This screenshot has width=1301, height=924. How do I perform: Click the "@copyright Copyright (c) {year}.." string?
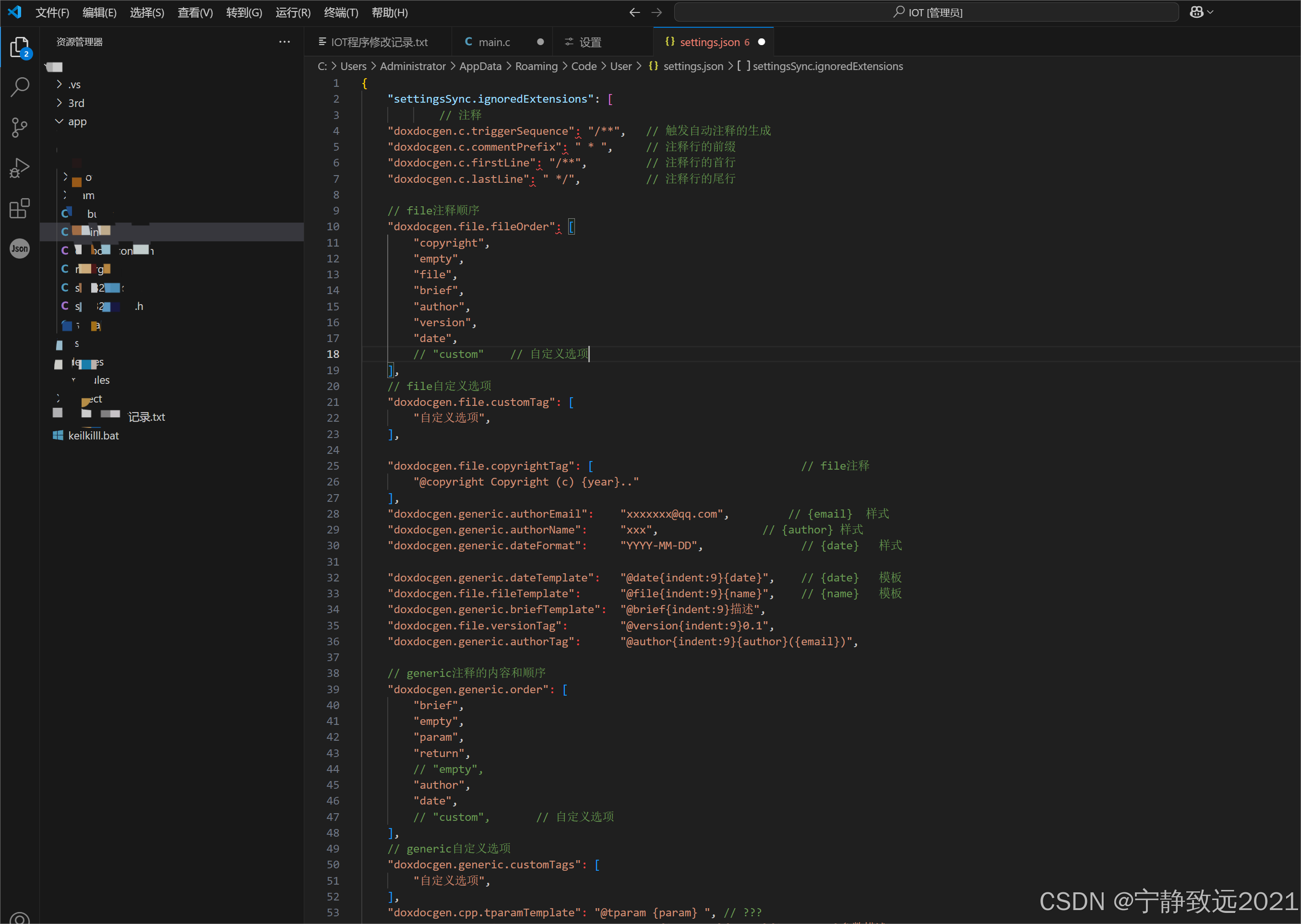pos(526,481)
